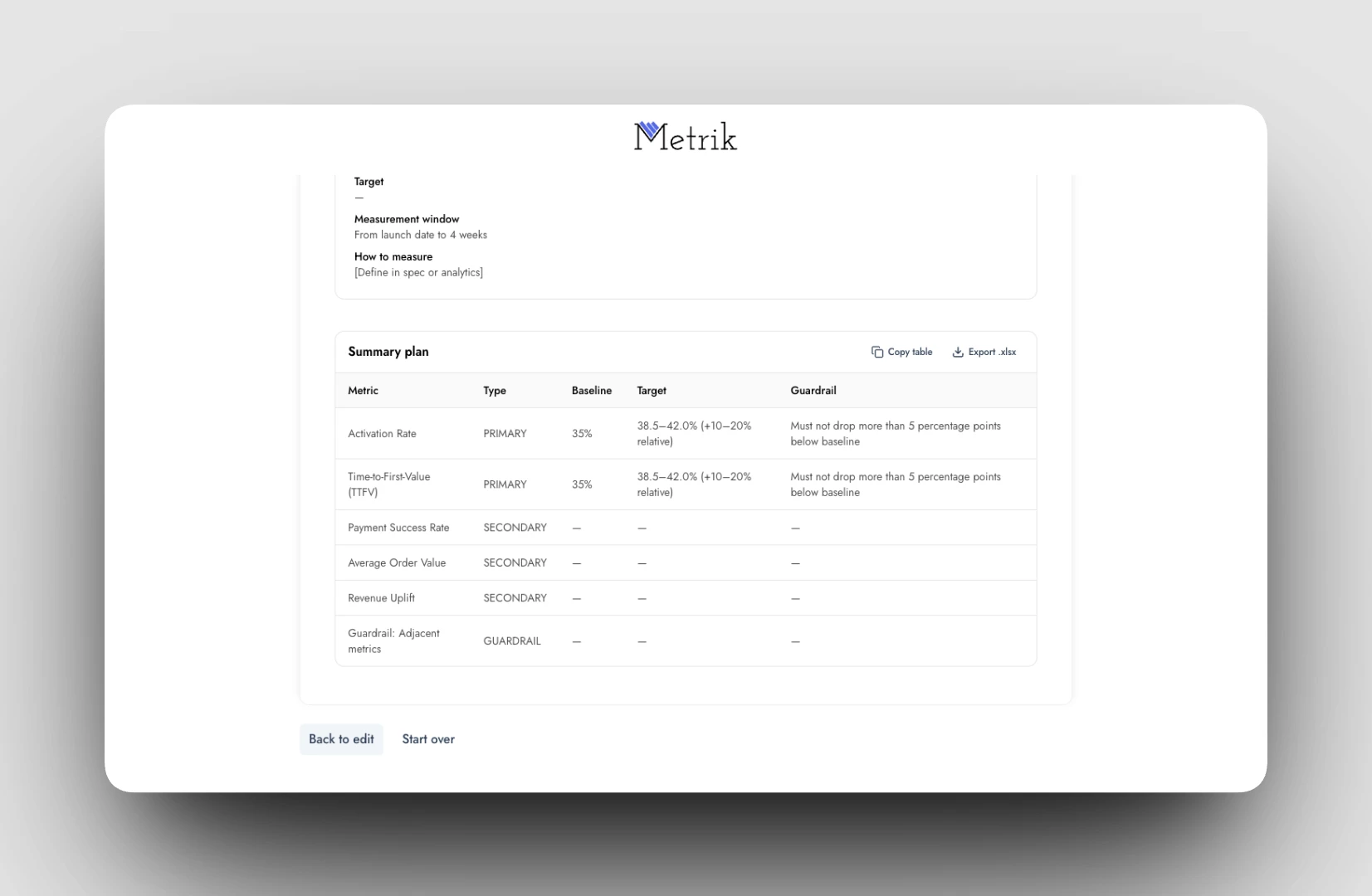The image size is (1372, 896).
Task: Go back via Back to edit
Action: click(x=341, y=739)
